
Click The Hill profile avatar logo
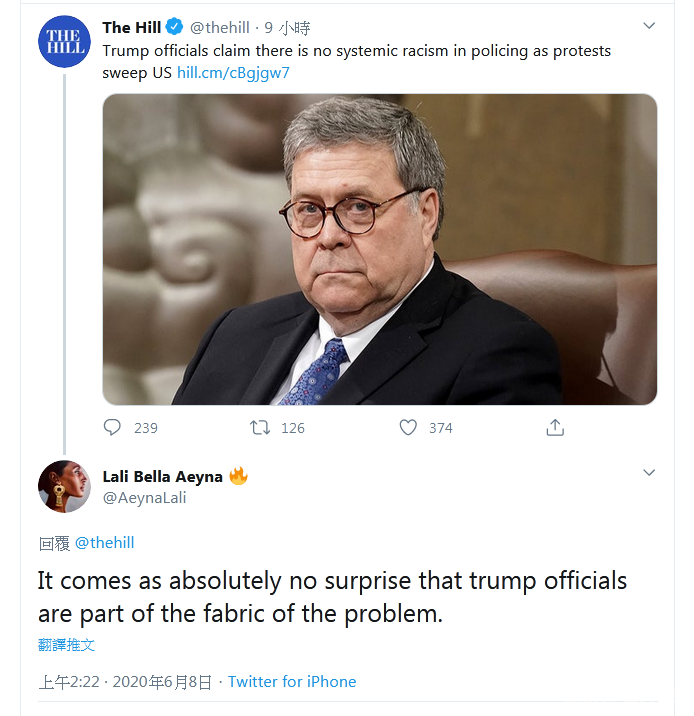tap(64, 42)
